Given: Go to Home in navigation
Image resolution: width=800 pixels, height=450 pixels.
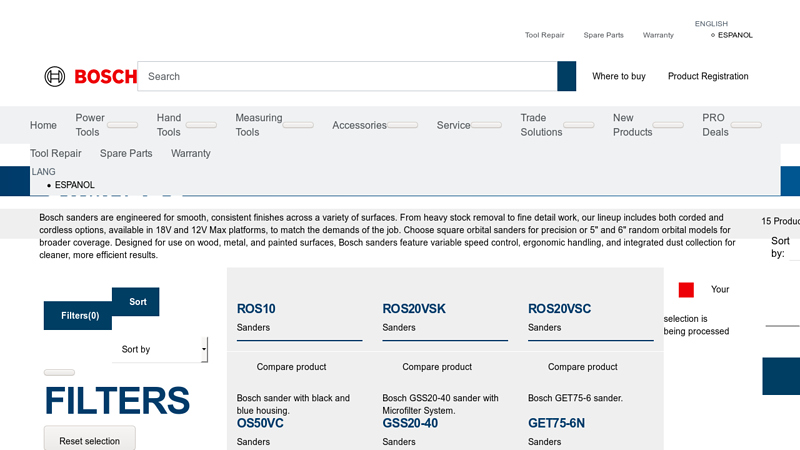Looking at the screenshot, I should coord(43,125).
